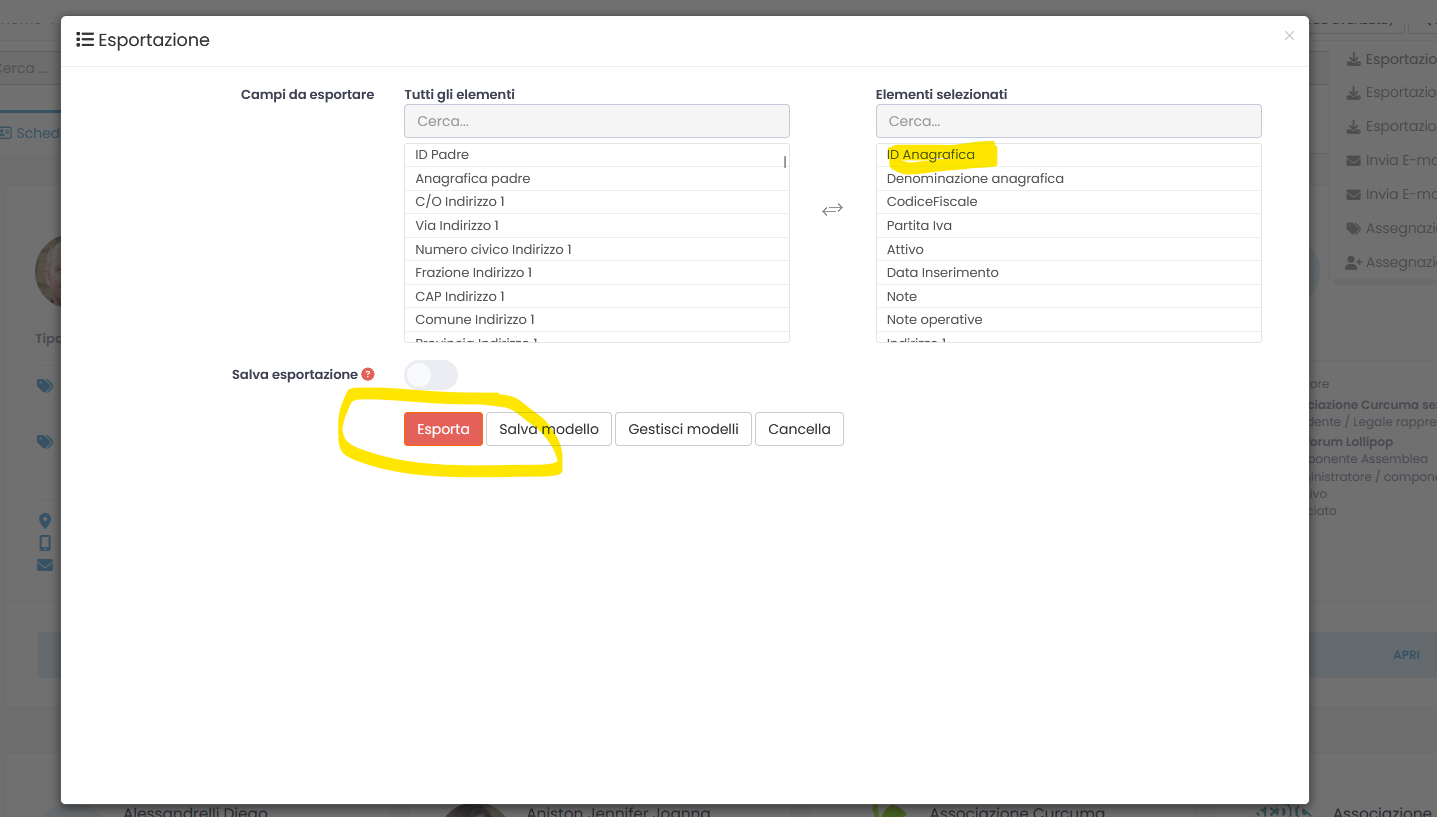Select Note operative in the selected list
The height and width of the screenshot is (817, 1437).
point(934,320)
